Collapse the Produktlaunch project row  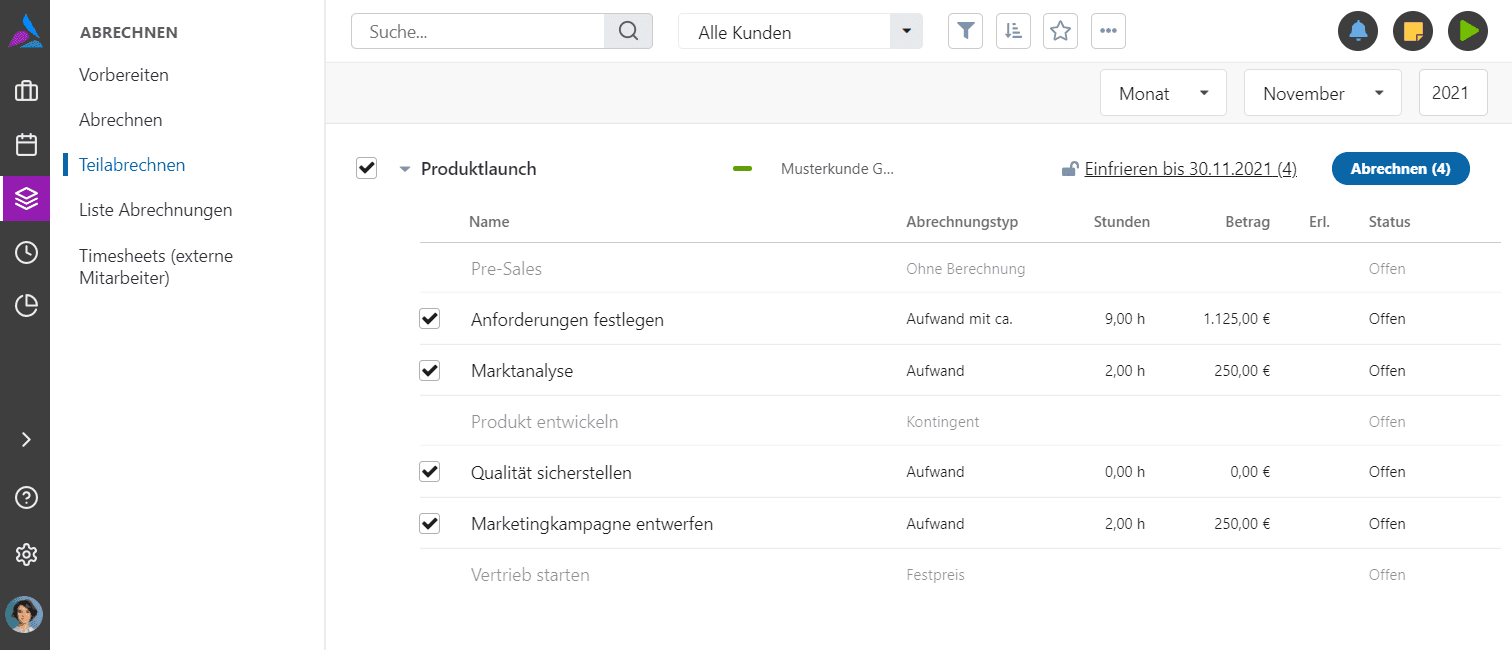tap(405, 169)
